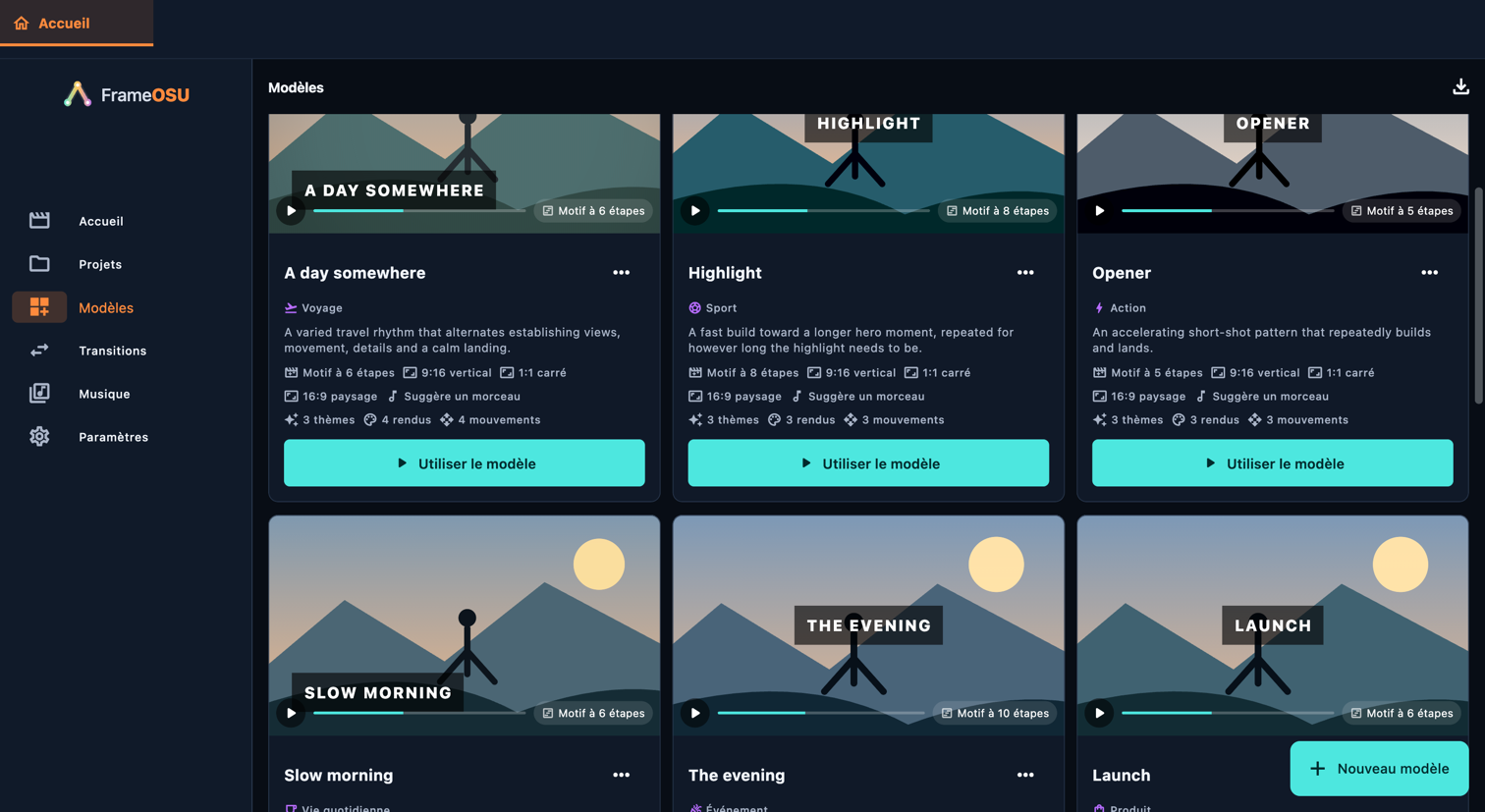1485x812 pixels.
Task: Open the more options menu for Opener
Action: click(1430, 273)
